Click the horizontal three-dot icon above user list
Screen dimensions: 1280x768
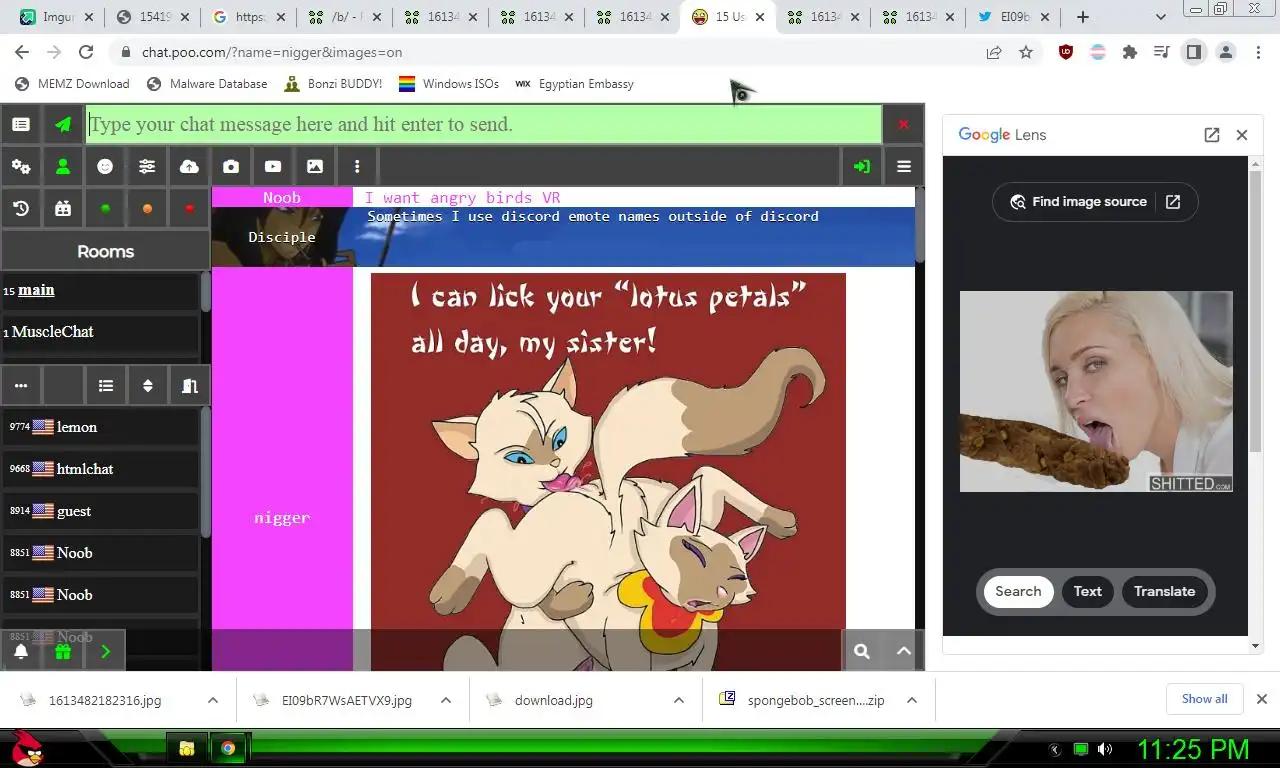click(21, 386)
